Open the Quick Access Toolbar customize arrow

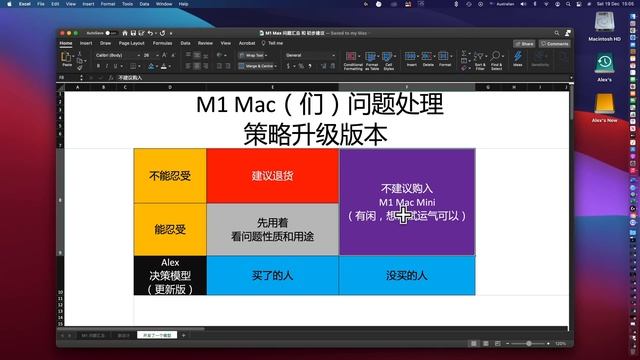[x=171, y=33]
